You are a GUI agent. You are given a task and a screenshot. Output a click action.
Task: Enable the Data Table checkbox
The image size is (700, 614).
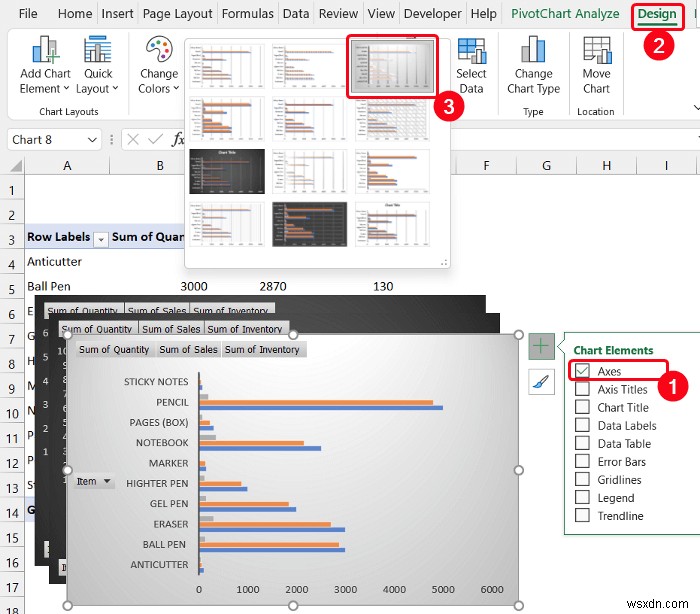582,443
